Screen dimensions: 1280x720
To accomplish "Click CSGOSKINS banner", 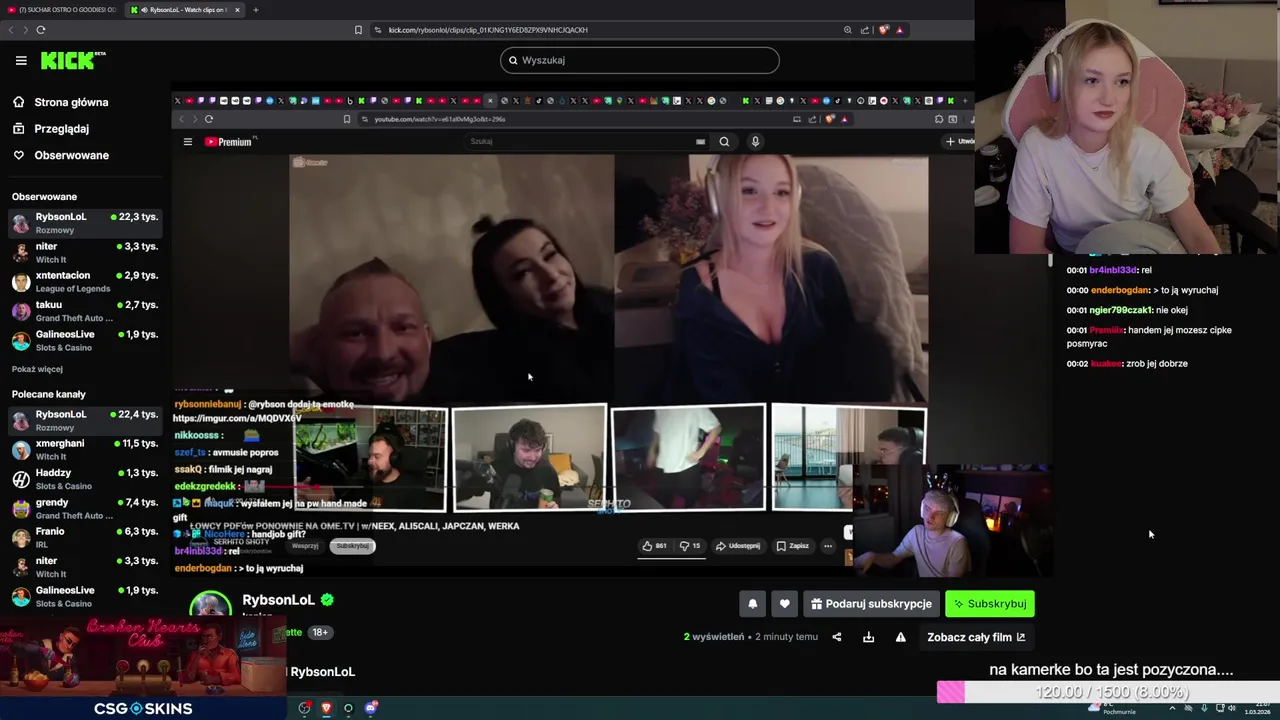I will point(143,708).
